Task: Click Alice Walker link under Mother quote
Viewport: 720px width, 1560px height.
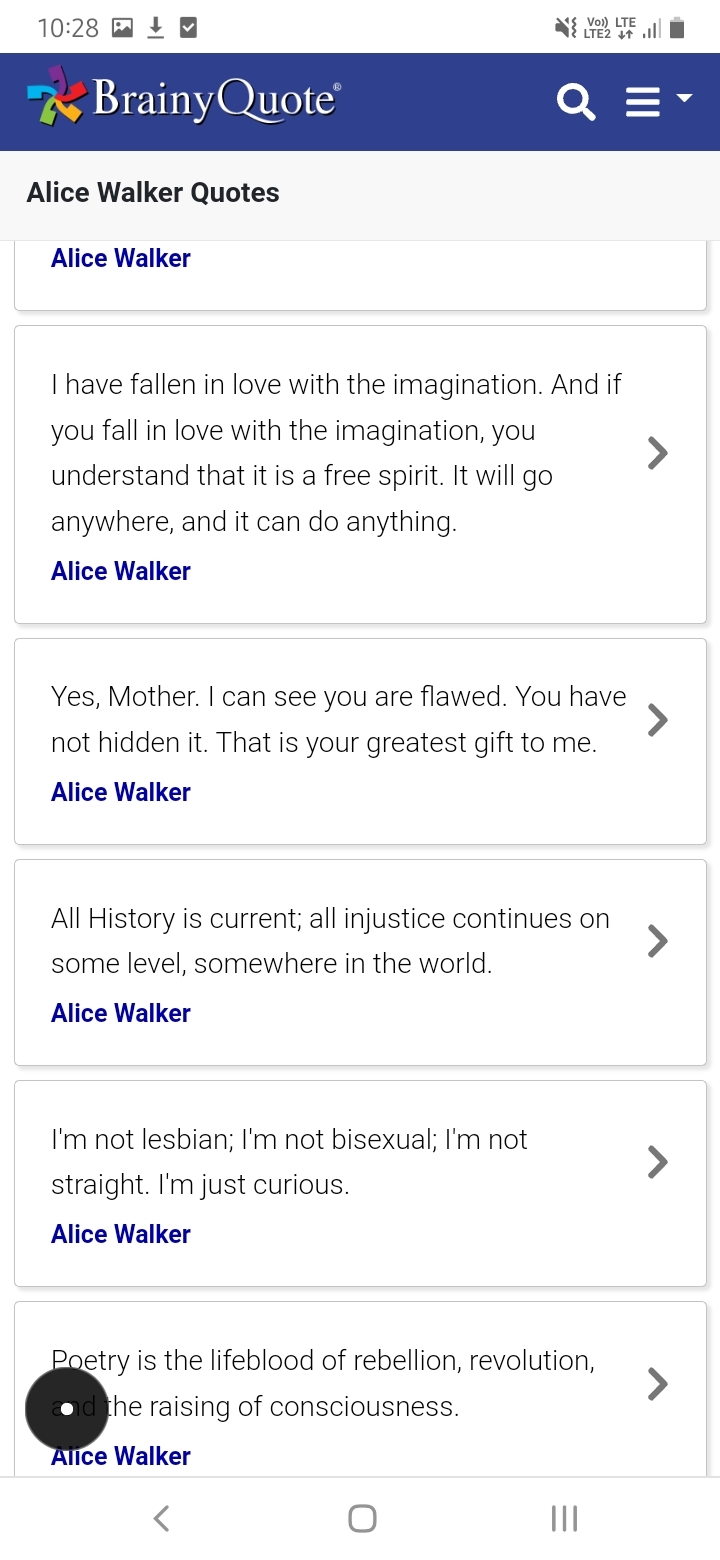Action: point(121,792)
